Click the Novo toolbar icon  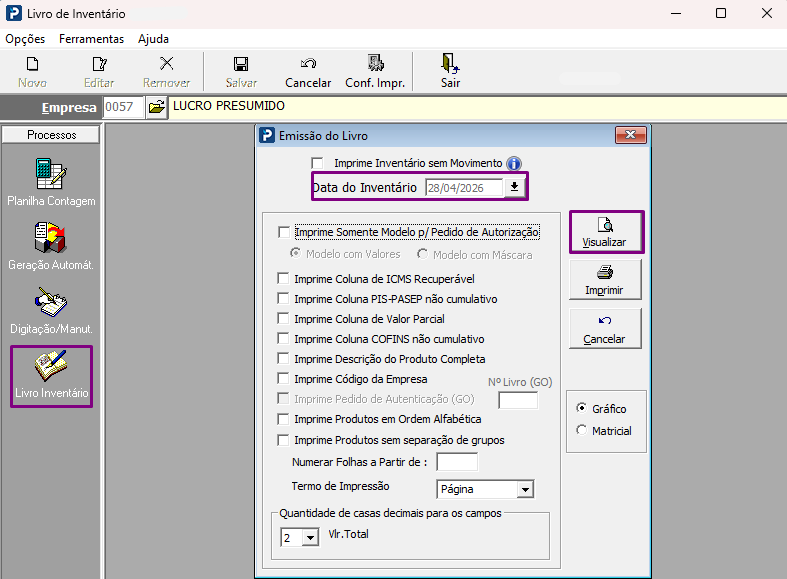click(x=32, y=64)
